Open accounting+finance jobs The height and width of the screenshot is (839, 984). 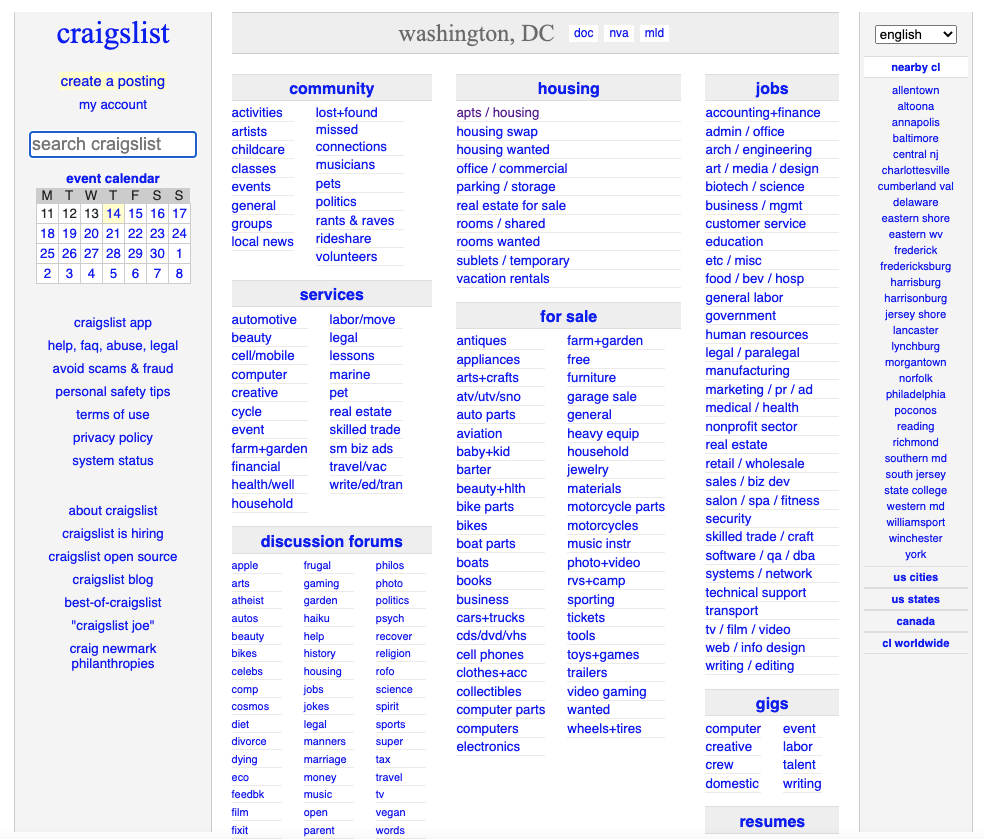pos(762,113)
